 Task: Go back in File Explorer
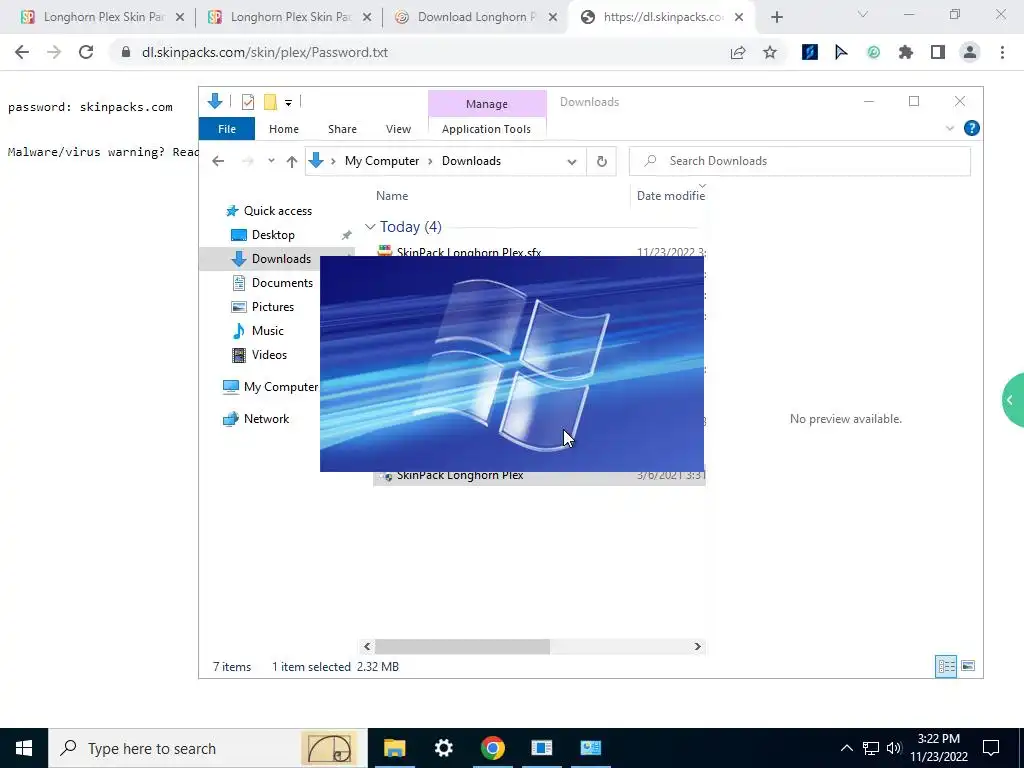(218, 161)
